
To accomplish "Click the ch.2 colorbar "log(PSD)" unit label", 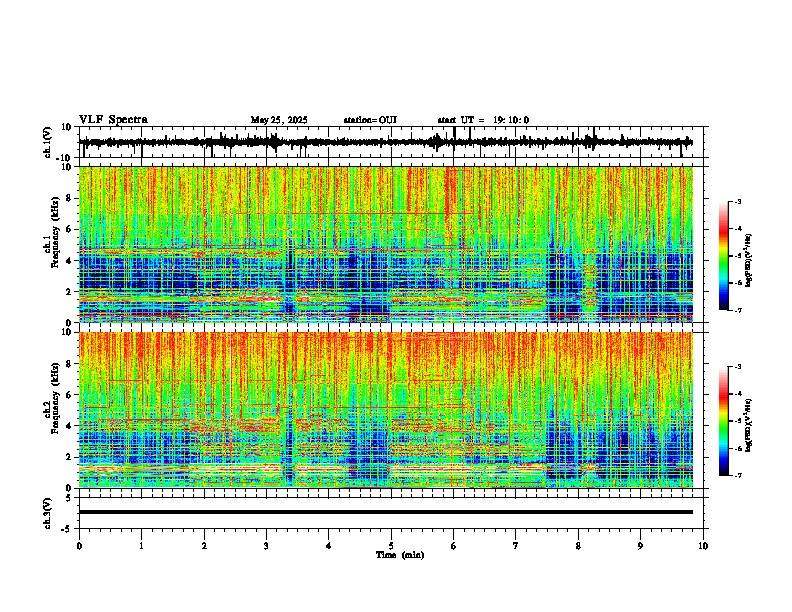I will pyautogui.click(x=749, y=426).
